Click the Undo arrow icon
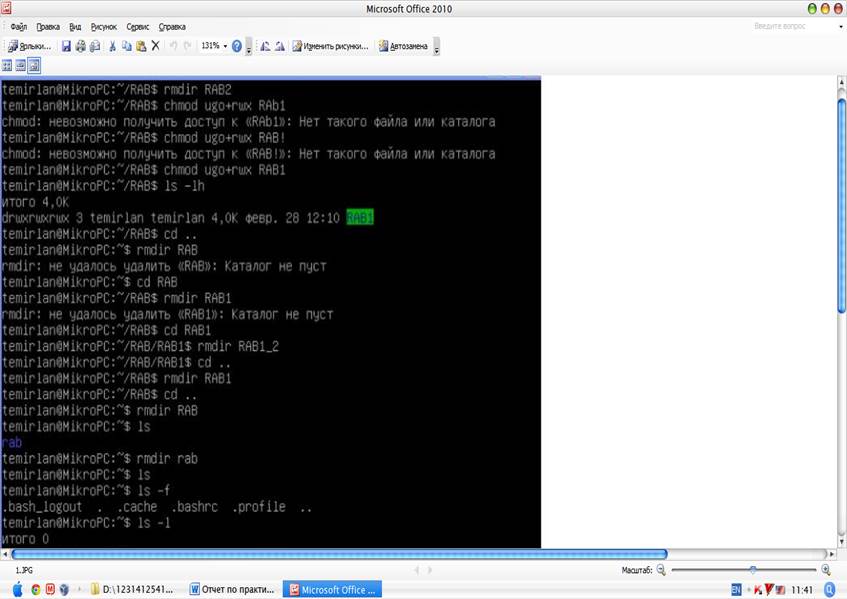Image resolution: width=847 pixels, height=599 pixels. pos(173,46)
